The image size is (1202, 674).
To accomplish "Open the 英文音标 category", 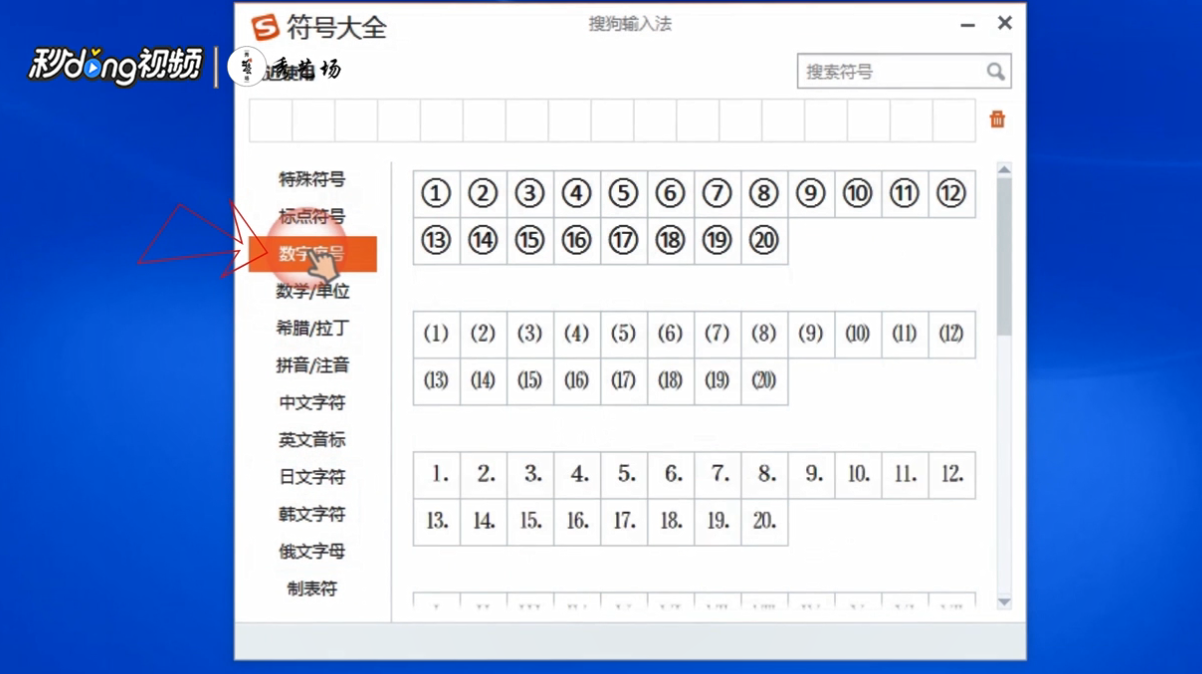I will coord(312,440).
